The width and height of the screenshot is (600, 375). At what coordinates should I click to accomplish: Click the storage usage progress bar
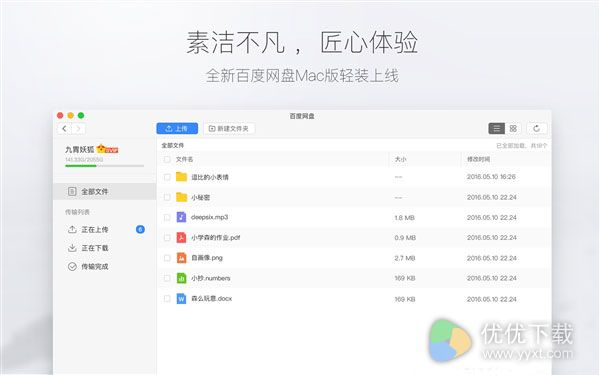104,166
